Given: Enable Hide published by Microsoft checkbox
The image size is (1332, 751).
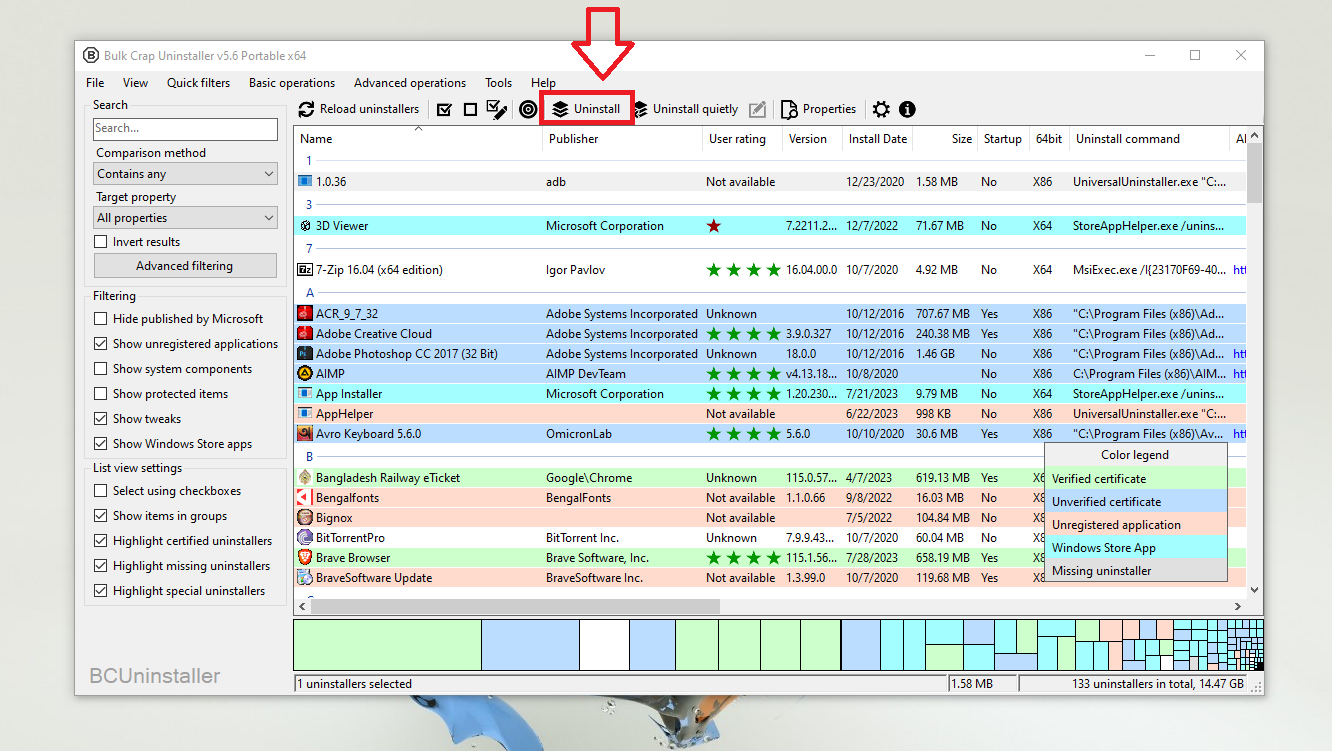Looking at the screenshot, I should [101, 319].
